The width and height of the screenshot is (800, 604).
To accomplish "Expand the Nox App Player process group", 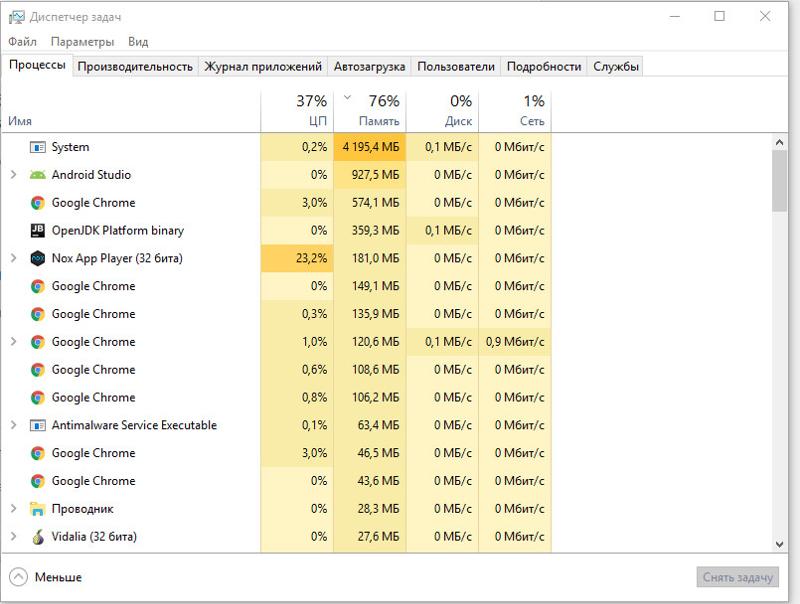I will tap(13, 258).
